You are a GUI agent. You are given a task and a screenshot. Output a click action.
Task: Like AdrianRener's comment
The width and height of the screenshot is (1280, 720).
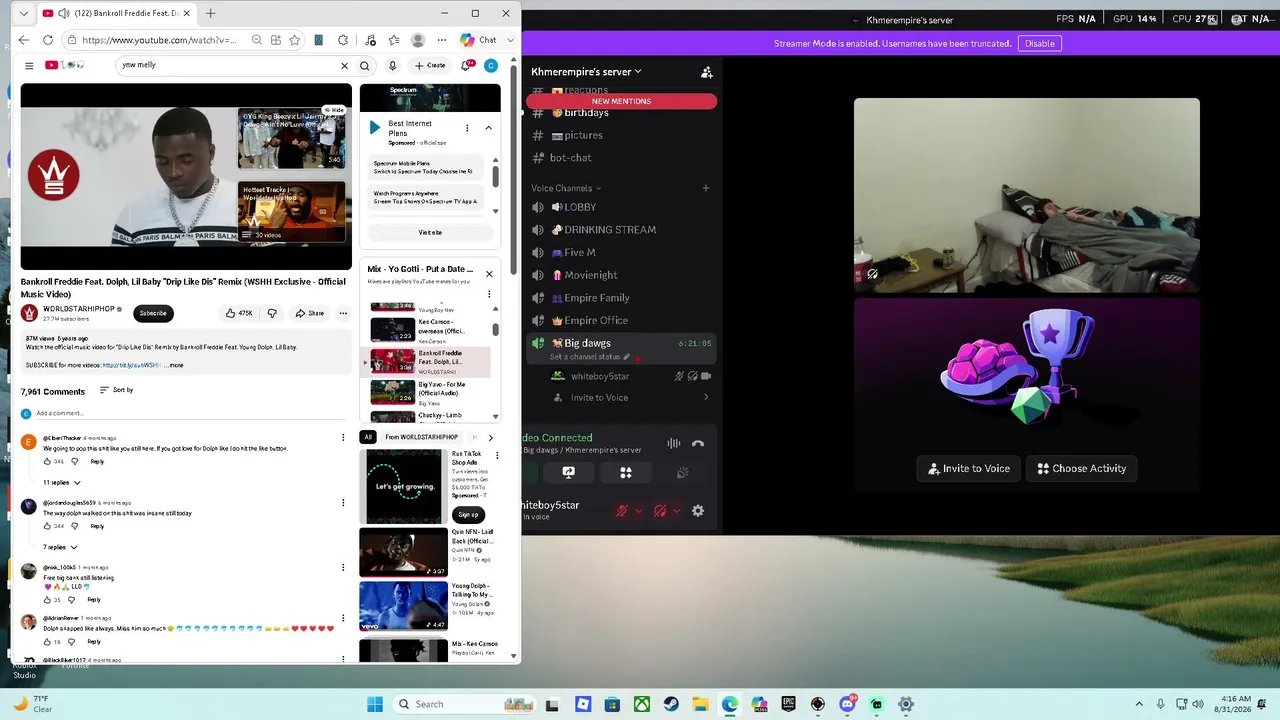click(x=47, y=642)
